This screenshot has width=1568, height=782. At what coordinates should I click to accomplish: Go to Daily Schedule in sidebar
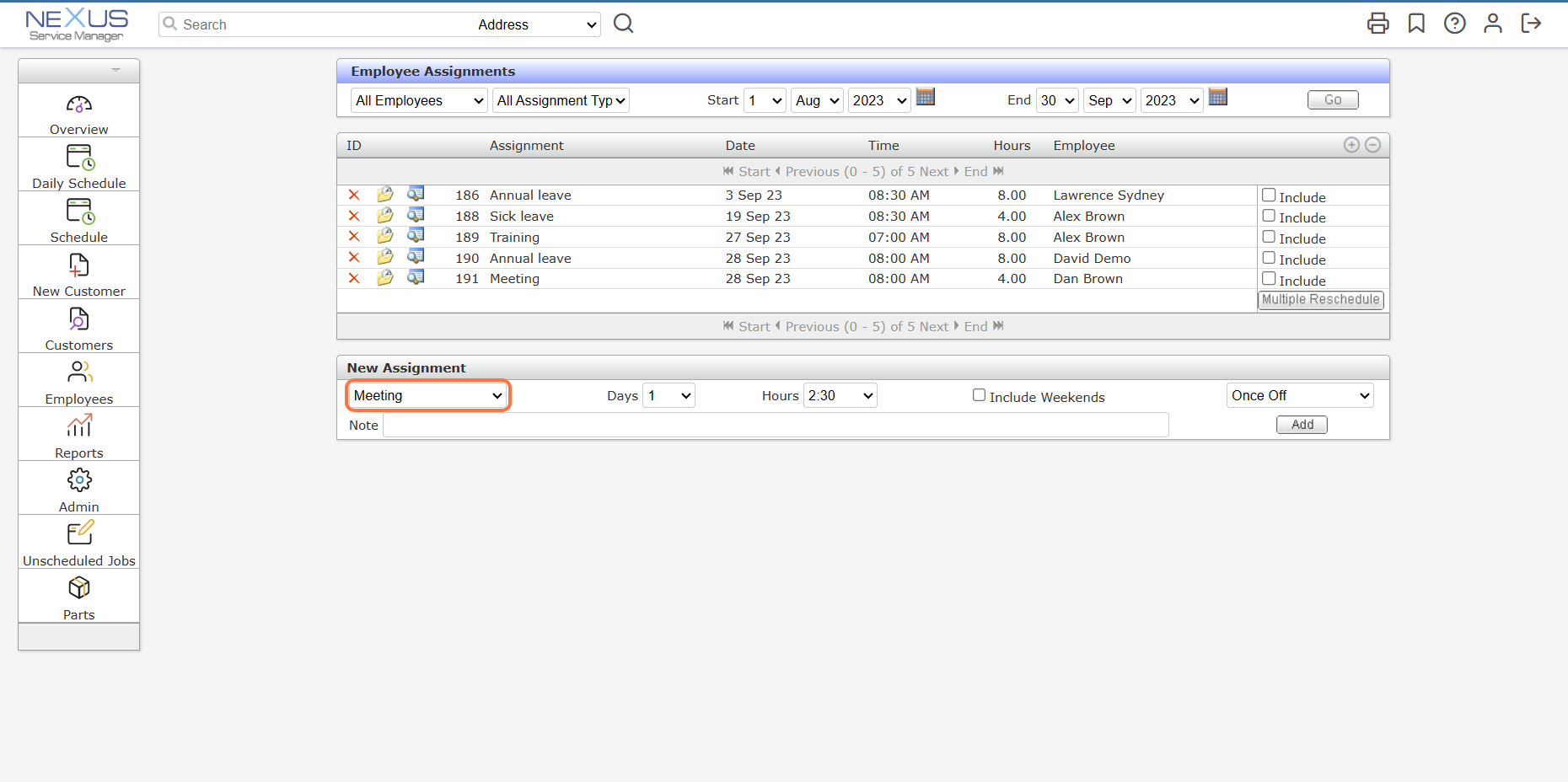click(x=79, y=165)
